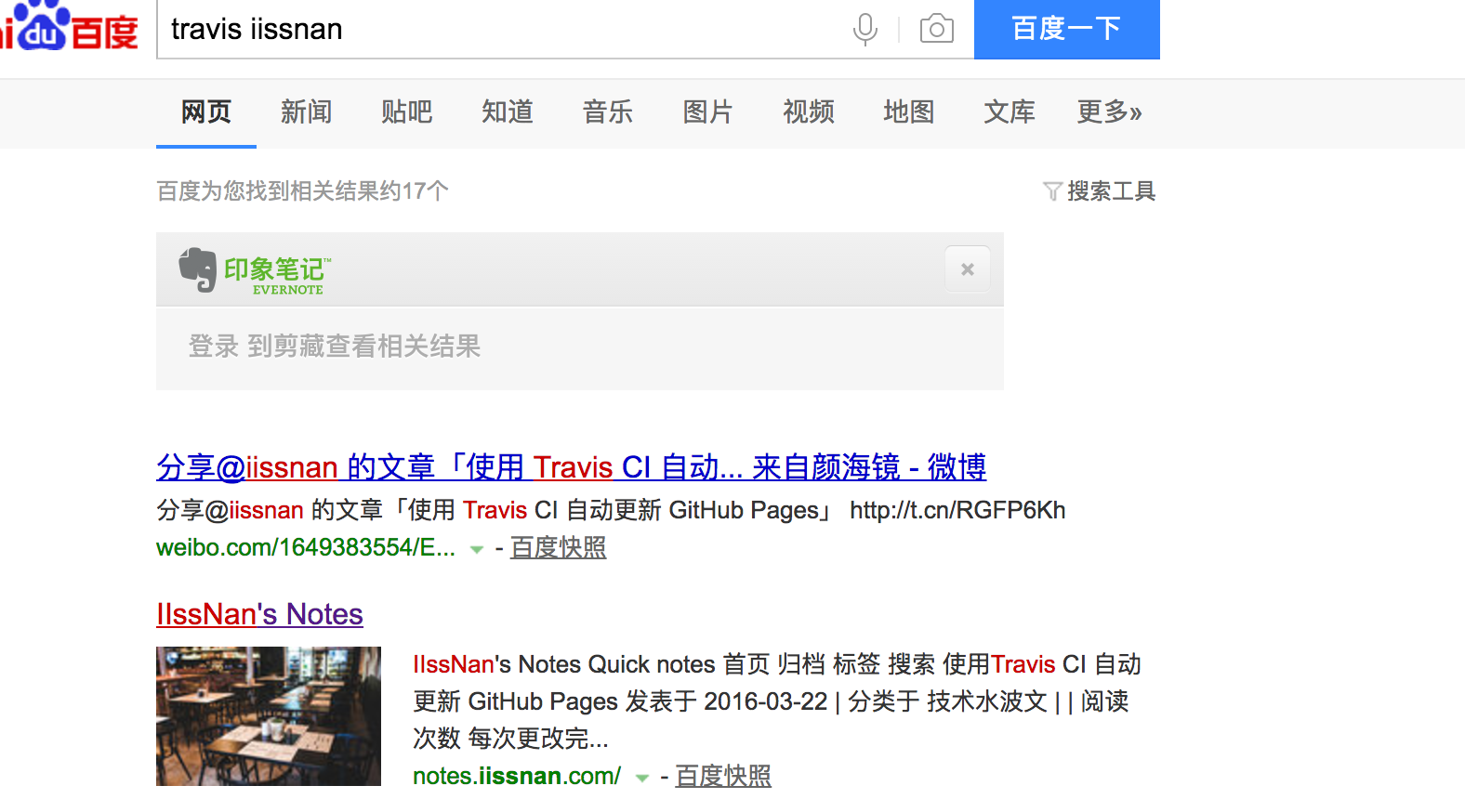1465x812 pixels.
Task: Open 百度快照 for the notes.iissnan.com result
Action: coord(723,776)
